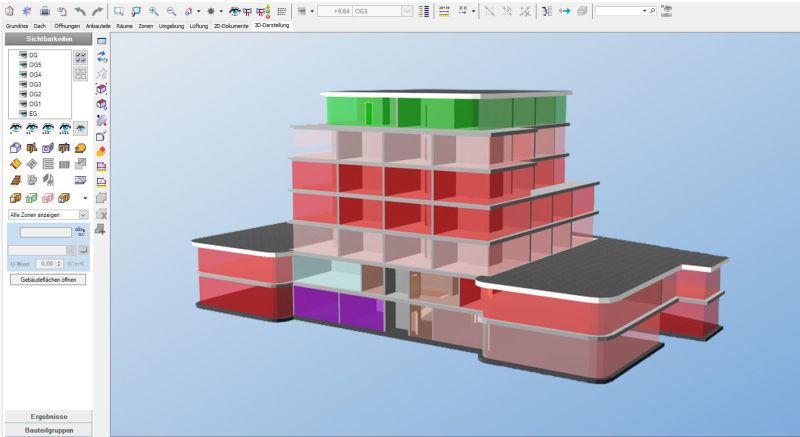
Task: Select the OG3 floor in the list
Action: pyautogui.click(x=35, y=85)
